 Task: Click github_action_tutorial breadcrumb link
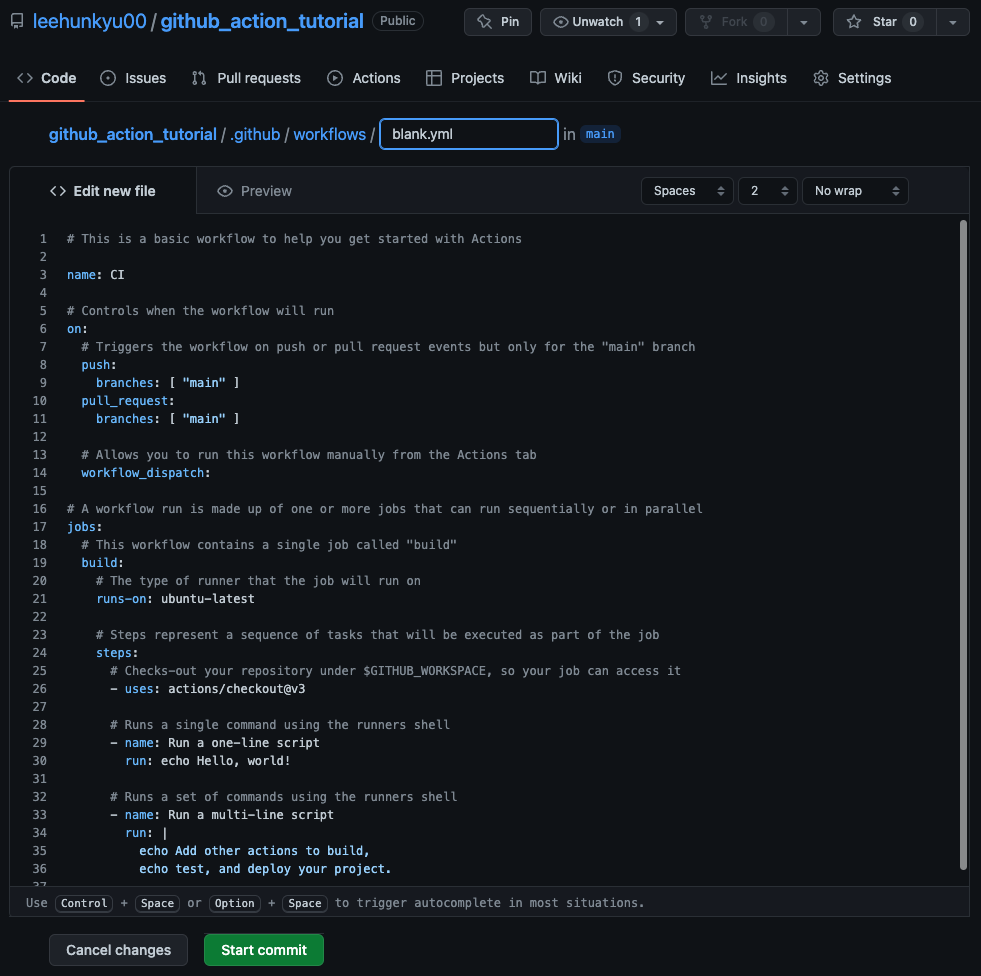click(x=133, y=135)
